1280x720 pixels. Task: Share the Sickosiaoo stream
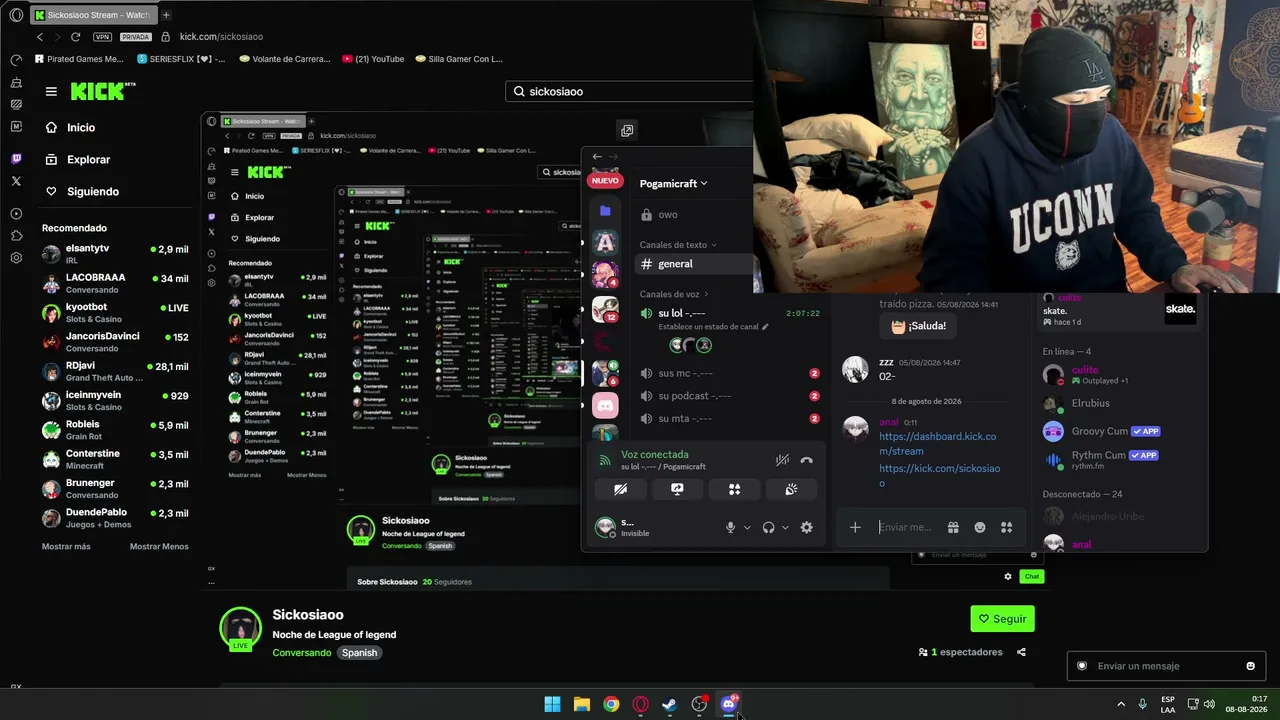tap(1021, 652)
